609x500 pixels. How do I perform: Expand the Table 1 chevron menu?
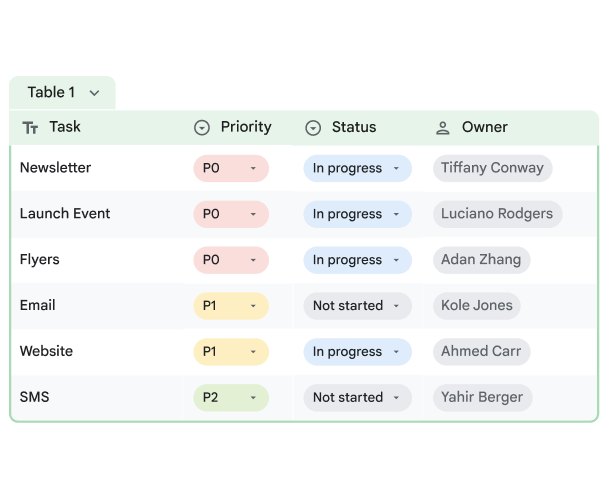coord(94,93)
